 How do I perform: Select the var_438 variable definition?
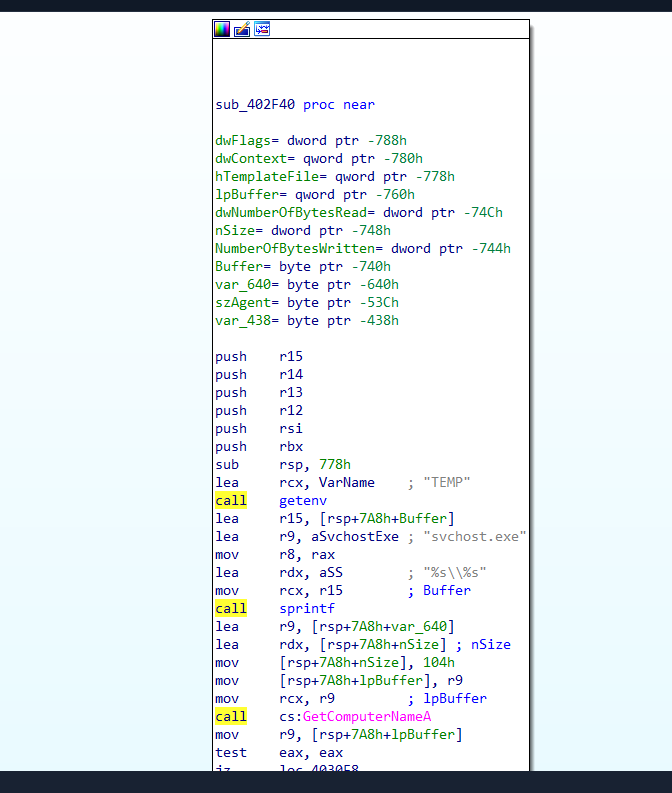click(x=307, y=321)
